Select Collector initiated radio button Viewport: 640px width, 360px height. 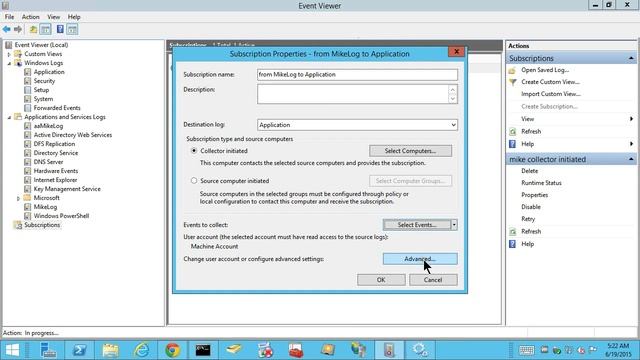[194, 151]
